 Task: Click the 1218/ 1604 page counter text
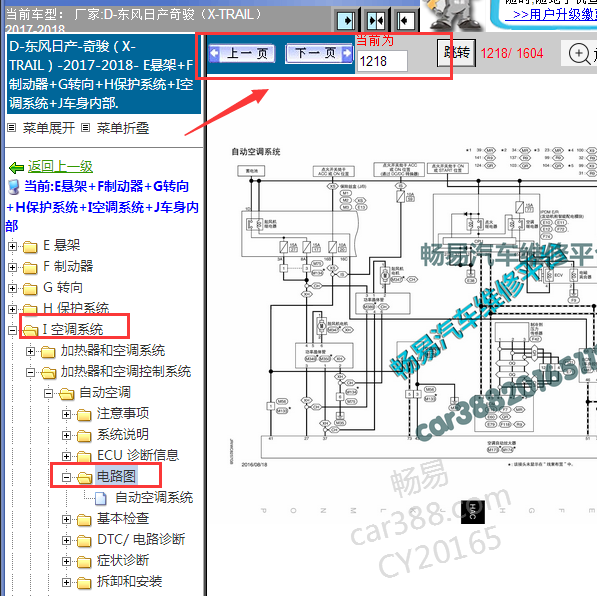tap(512, 53)
